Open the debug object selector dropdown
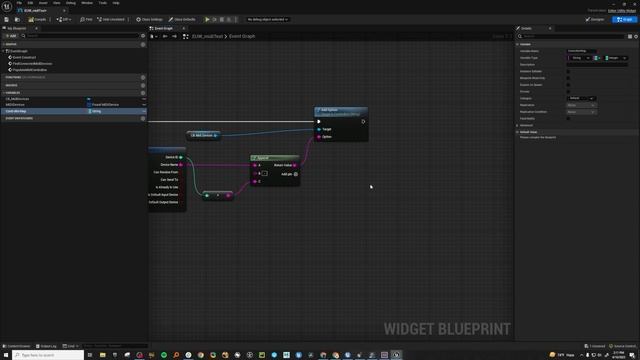Viewport: 640px width, 360px height. click(x=268, y=19)
